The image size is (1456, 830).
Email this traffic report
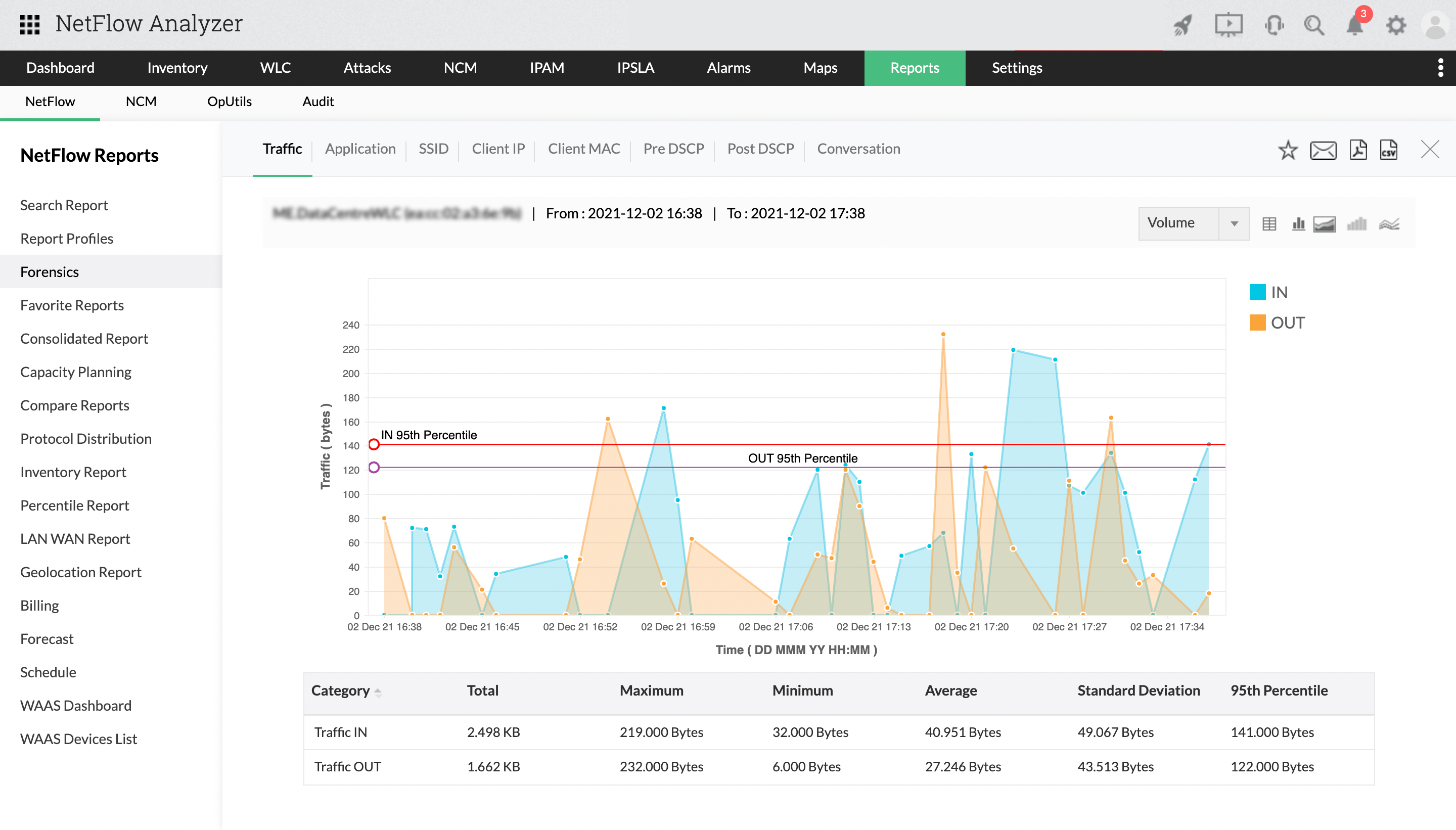pos(1323,150)
